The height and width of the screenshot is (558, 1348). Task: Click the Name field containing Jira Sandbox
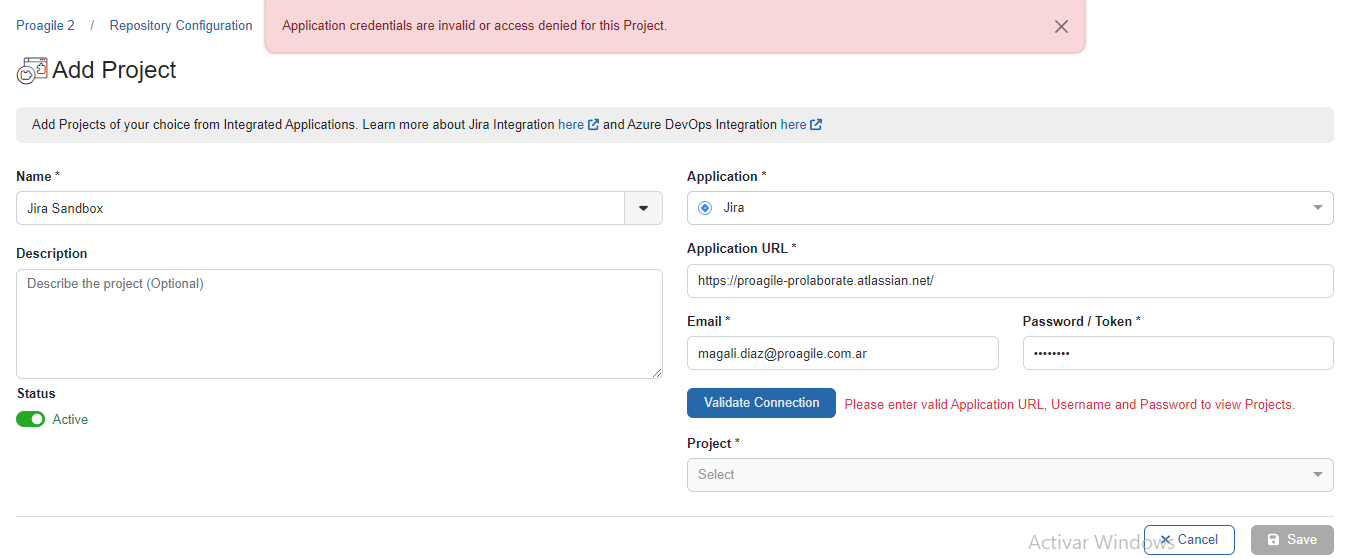pyautogui.click(x=320, y=208)
